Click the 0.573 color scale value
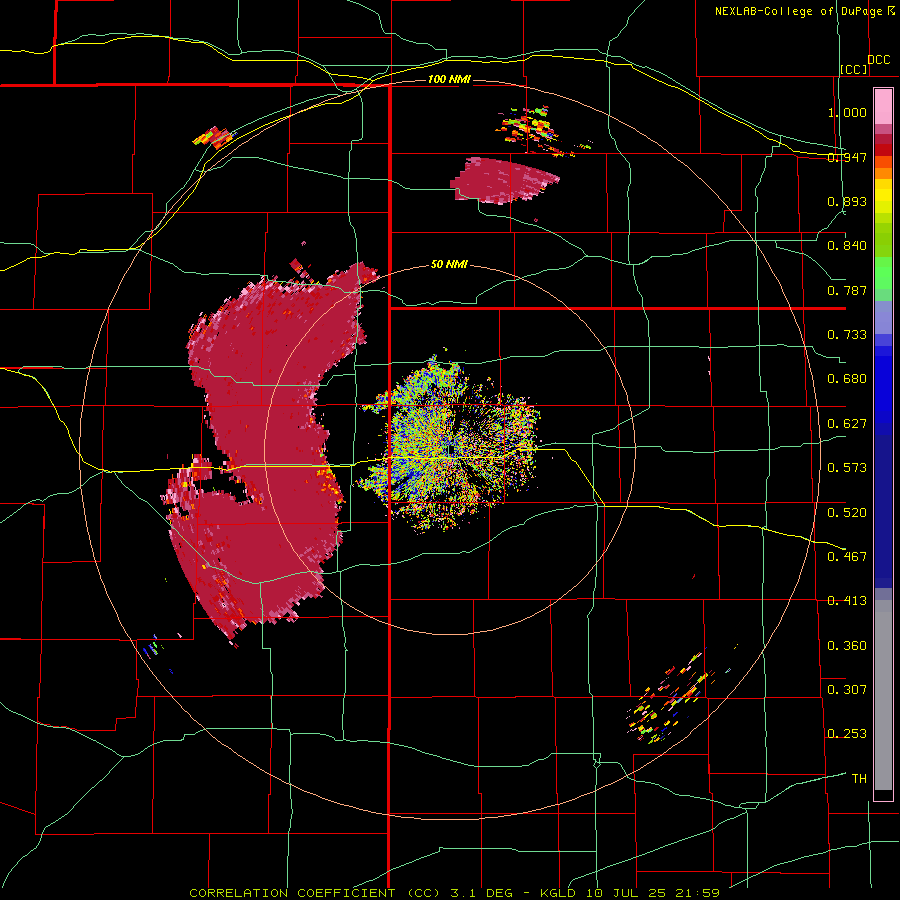The width and height of the screenshot is (900, 900). click(847, 468)
